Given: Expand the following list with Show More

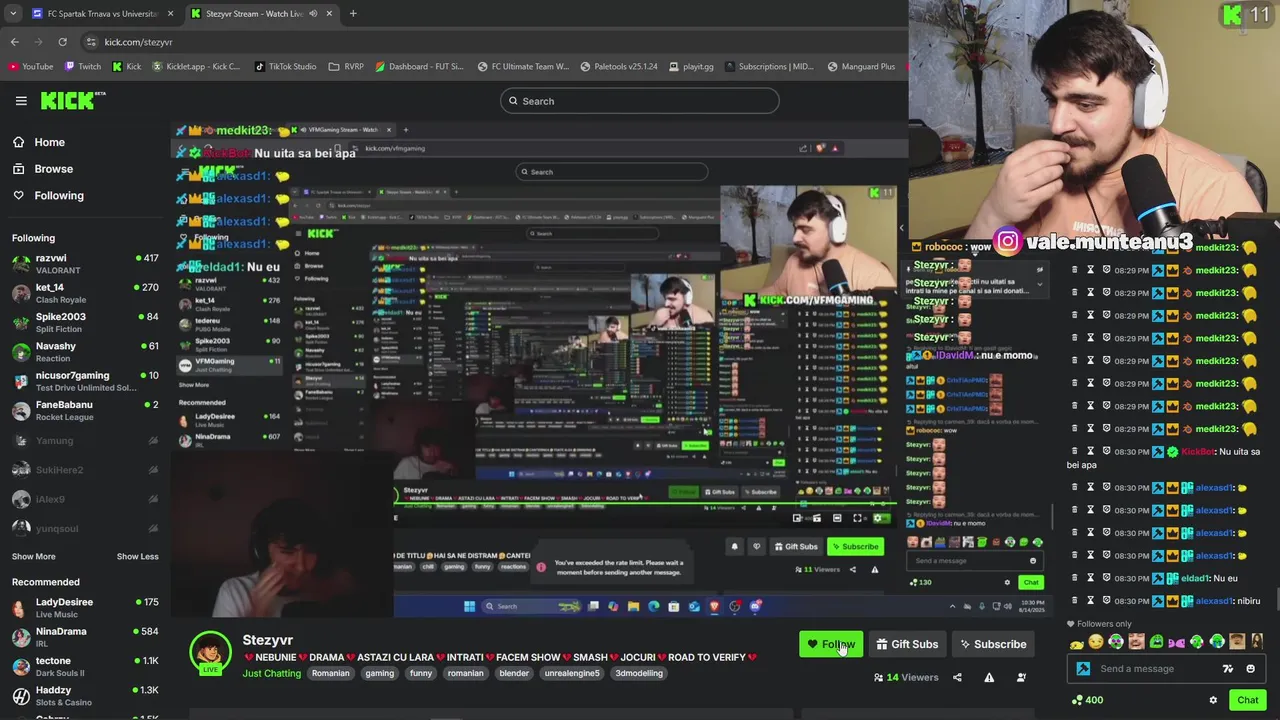Looking at the screenshot, I should point(34,557).
